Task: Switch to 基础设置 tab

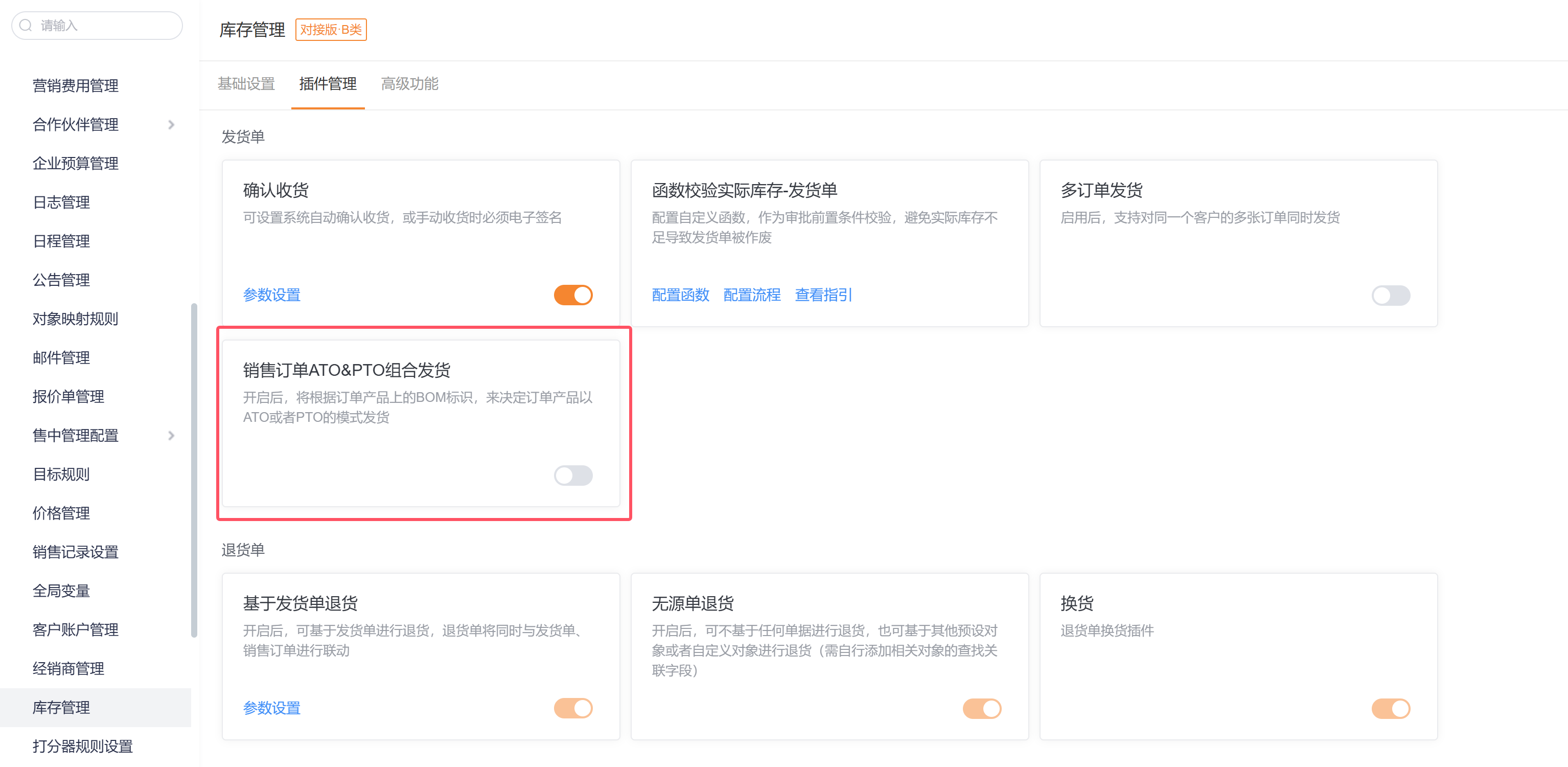Action: (246, 84)
